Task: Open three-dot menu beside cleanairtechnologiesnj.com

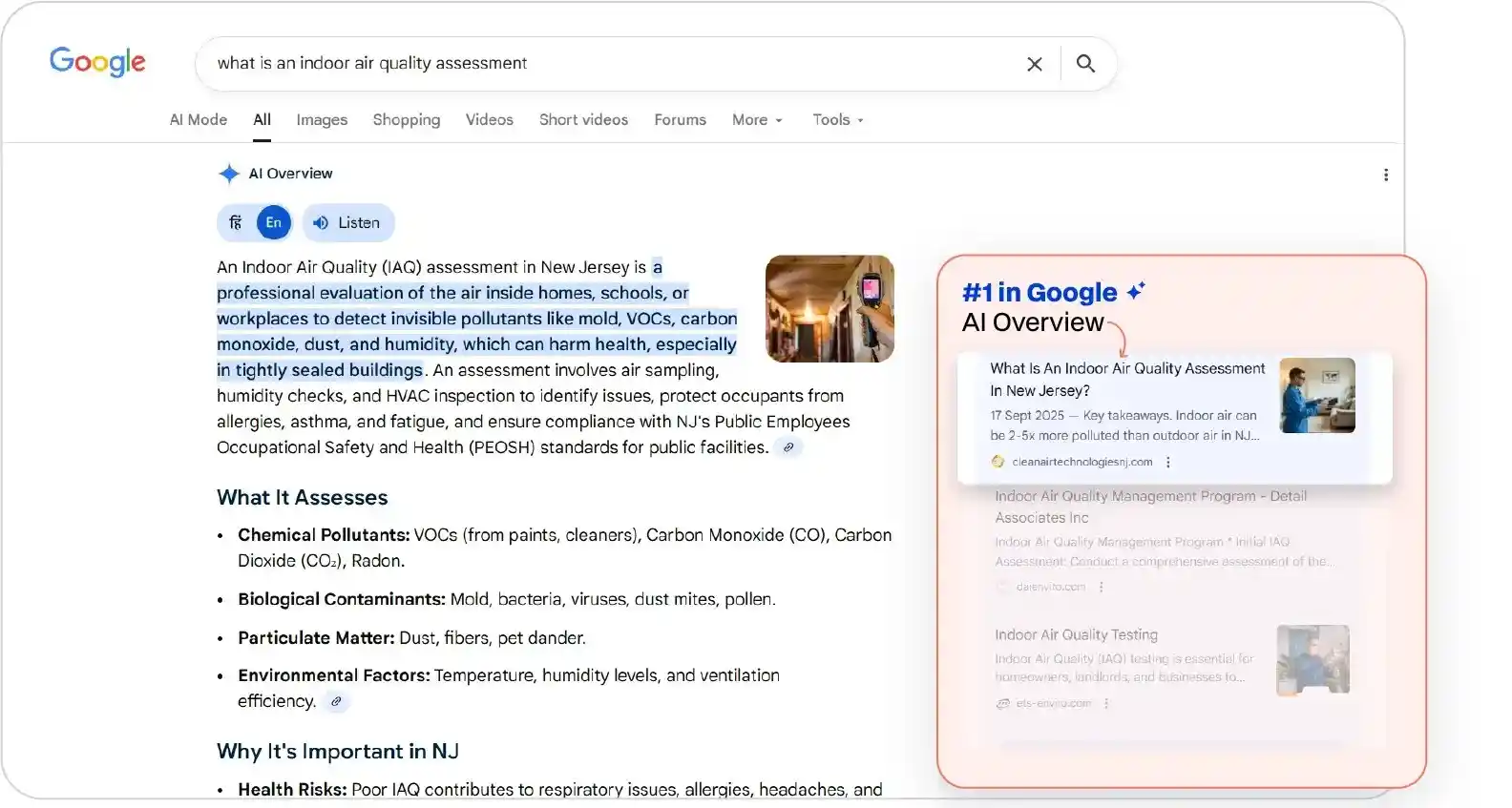Action: coord(1168,462)
